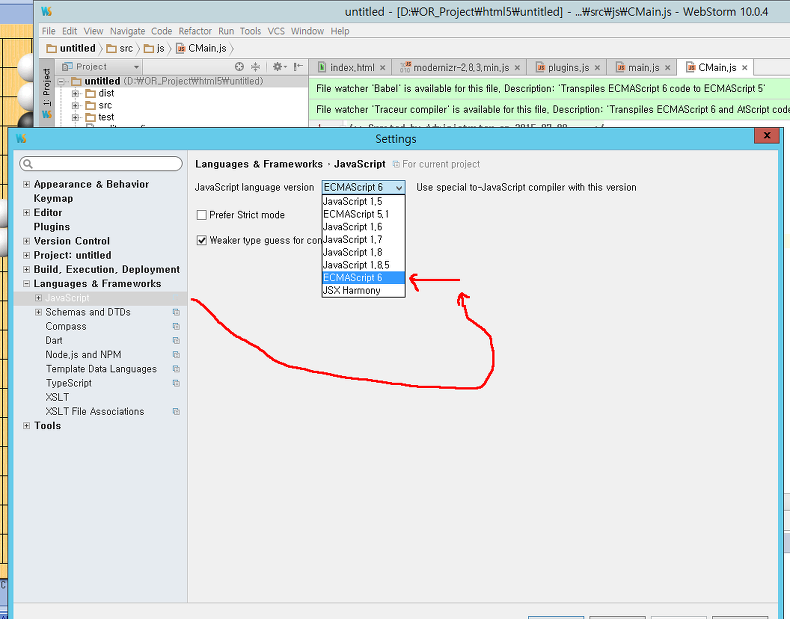This screenshot has width=790, height=619.
Task: Click the hide Project panel icon
Action: click(x=298, y=66)
